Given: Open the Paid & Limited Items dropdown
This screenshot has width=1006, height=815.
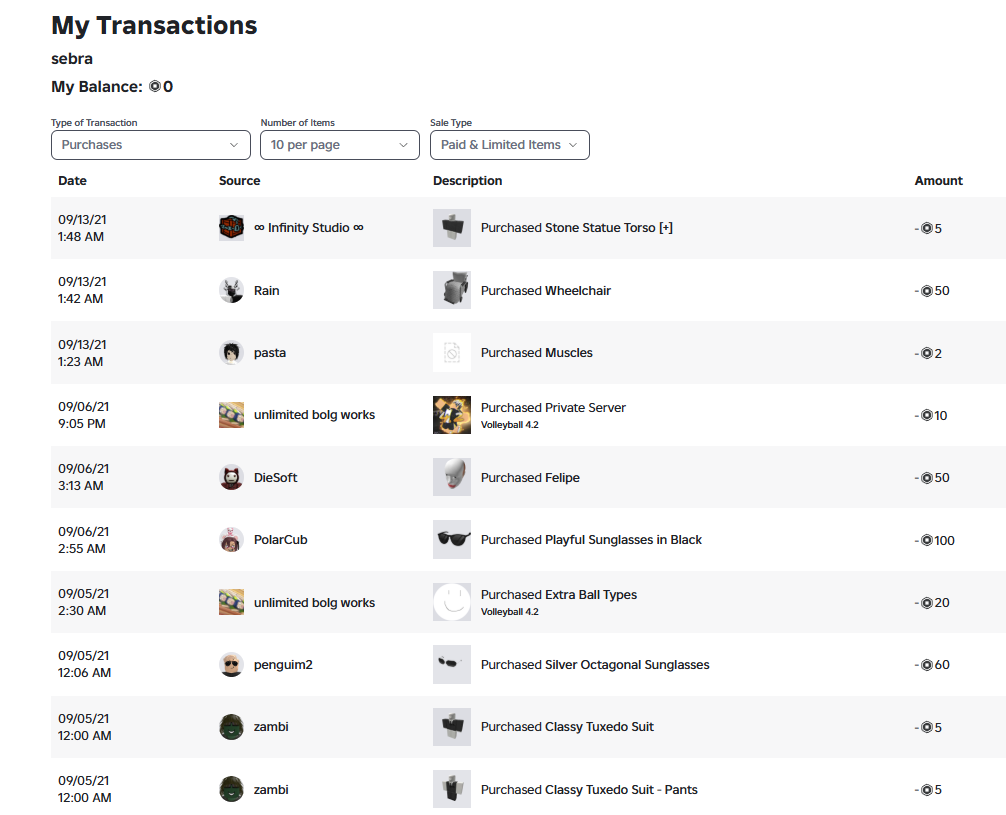Looking at the screenshot, I should pos(510,145).
